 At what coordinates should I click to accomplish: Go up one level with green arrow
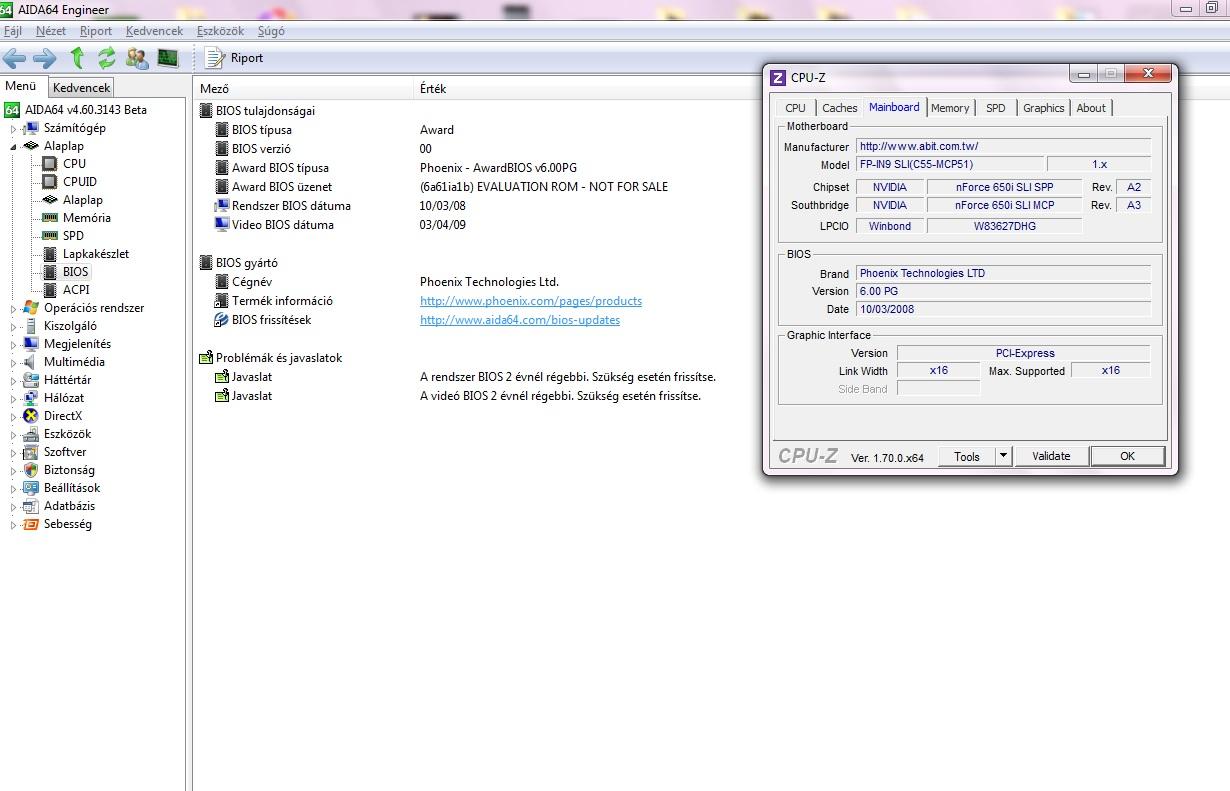77,57
